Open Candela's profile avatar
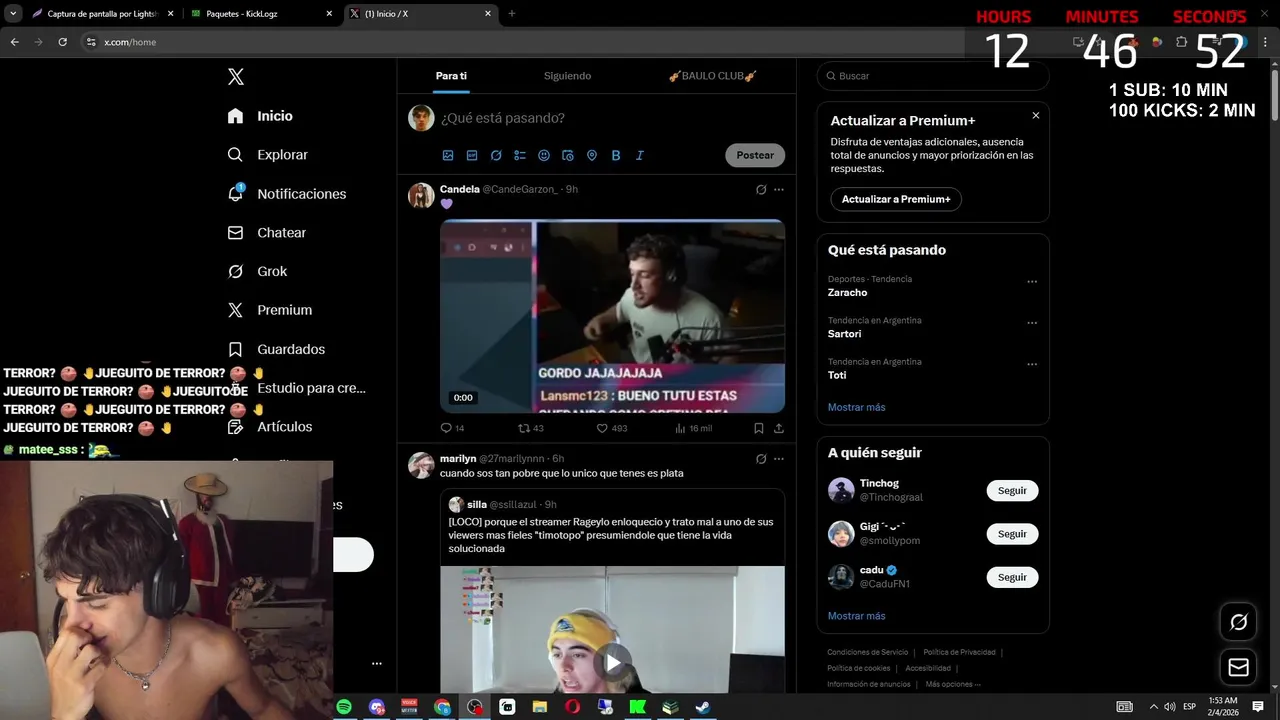Viewport: 1280px width, 720px height. coord(421,195)
